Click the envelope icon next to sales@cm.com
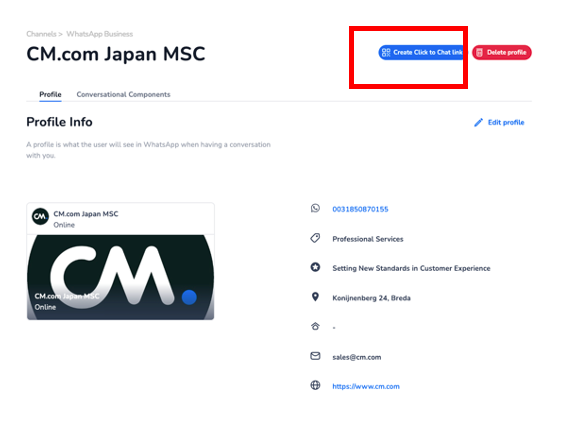The height and width of the screenshot is (441, 565). click(x=315, y=356)
